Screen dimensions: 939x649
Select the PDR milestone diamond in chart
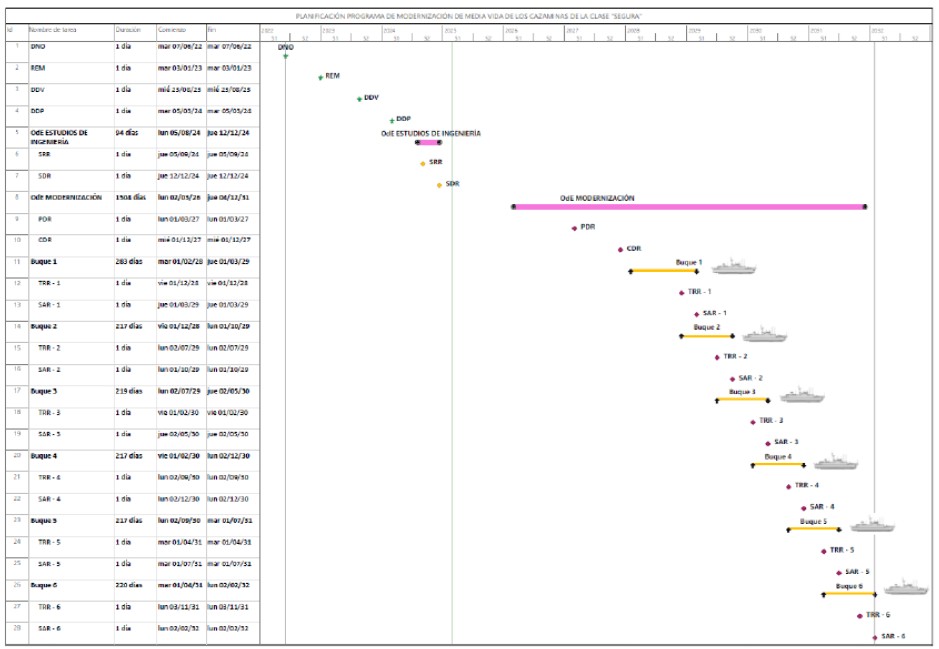coord(574,228)
